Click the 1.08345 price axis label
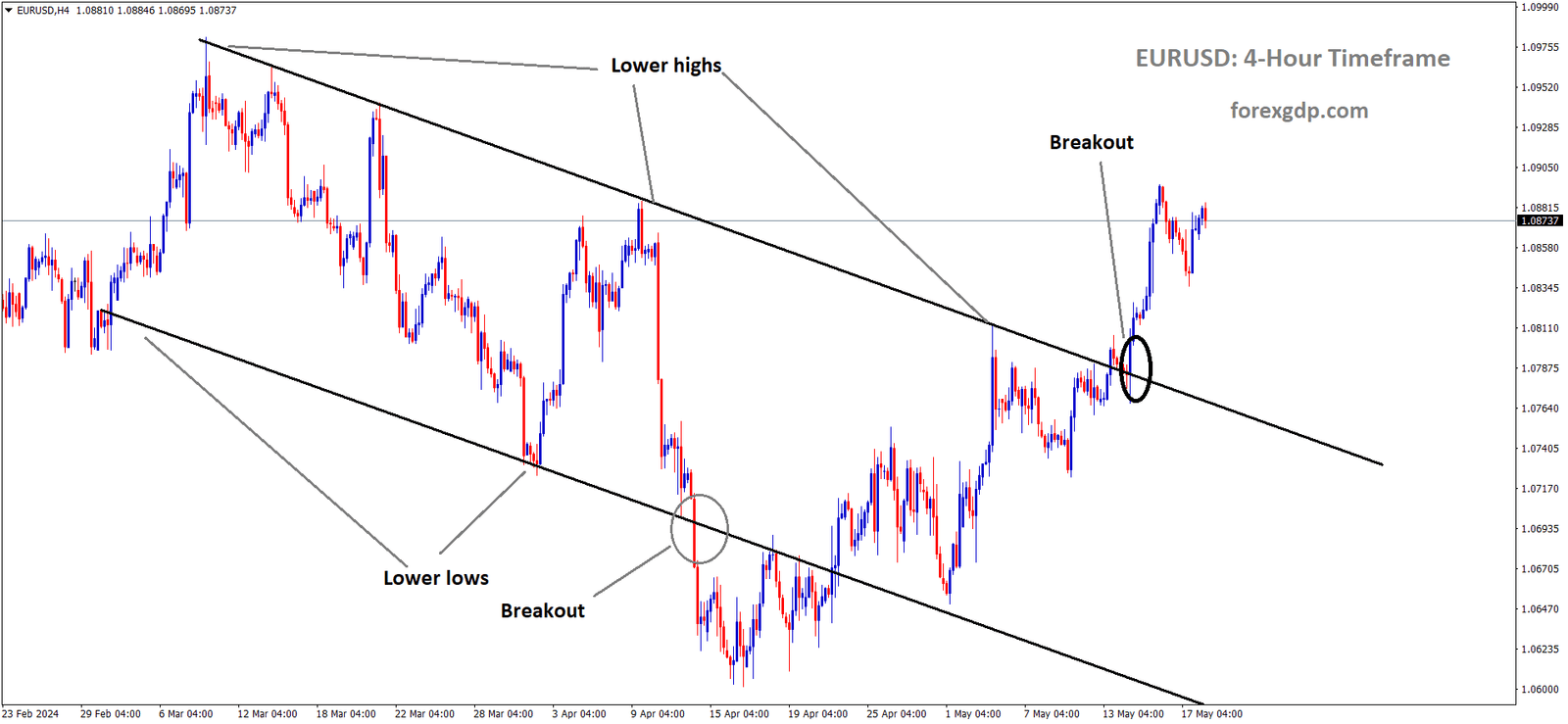Viewport: 1568px width, 724px height. pos(1540,288)
